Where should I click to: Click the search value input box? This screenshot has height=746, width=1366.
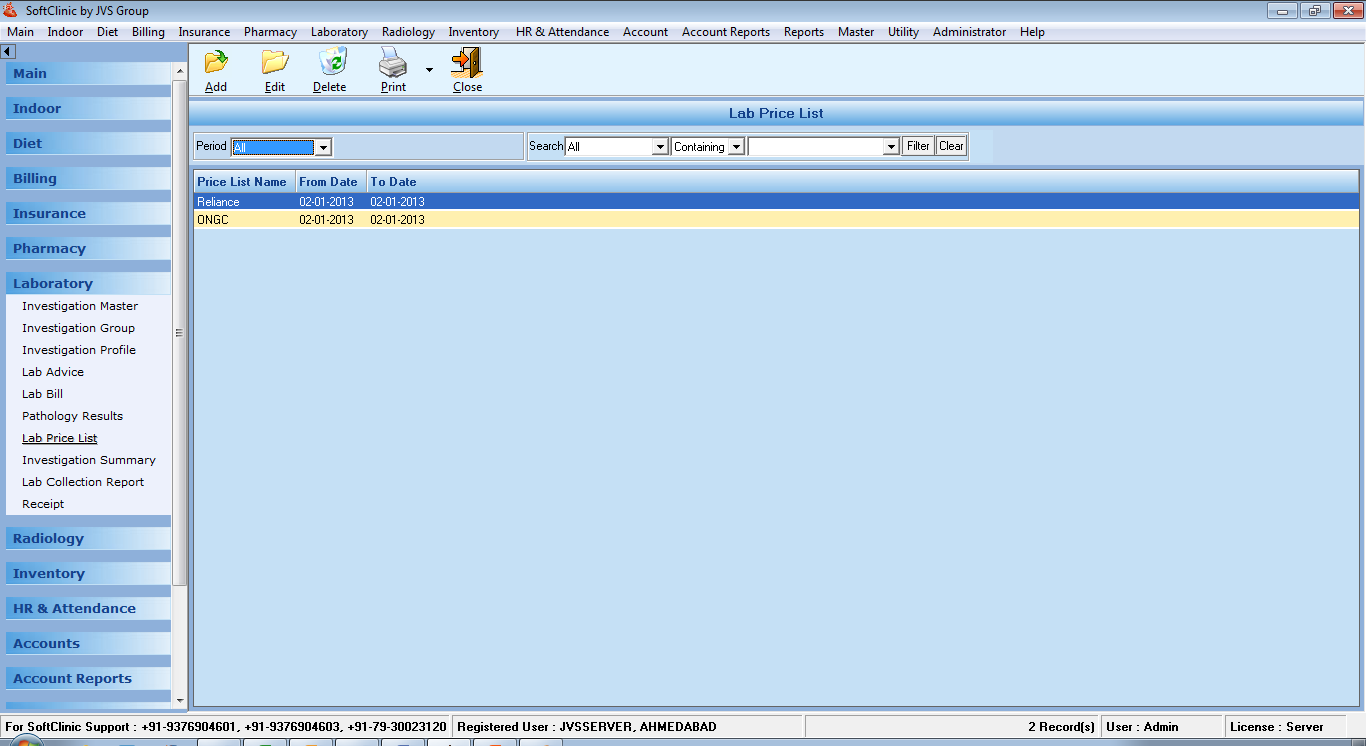816,147
